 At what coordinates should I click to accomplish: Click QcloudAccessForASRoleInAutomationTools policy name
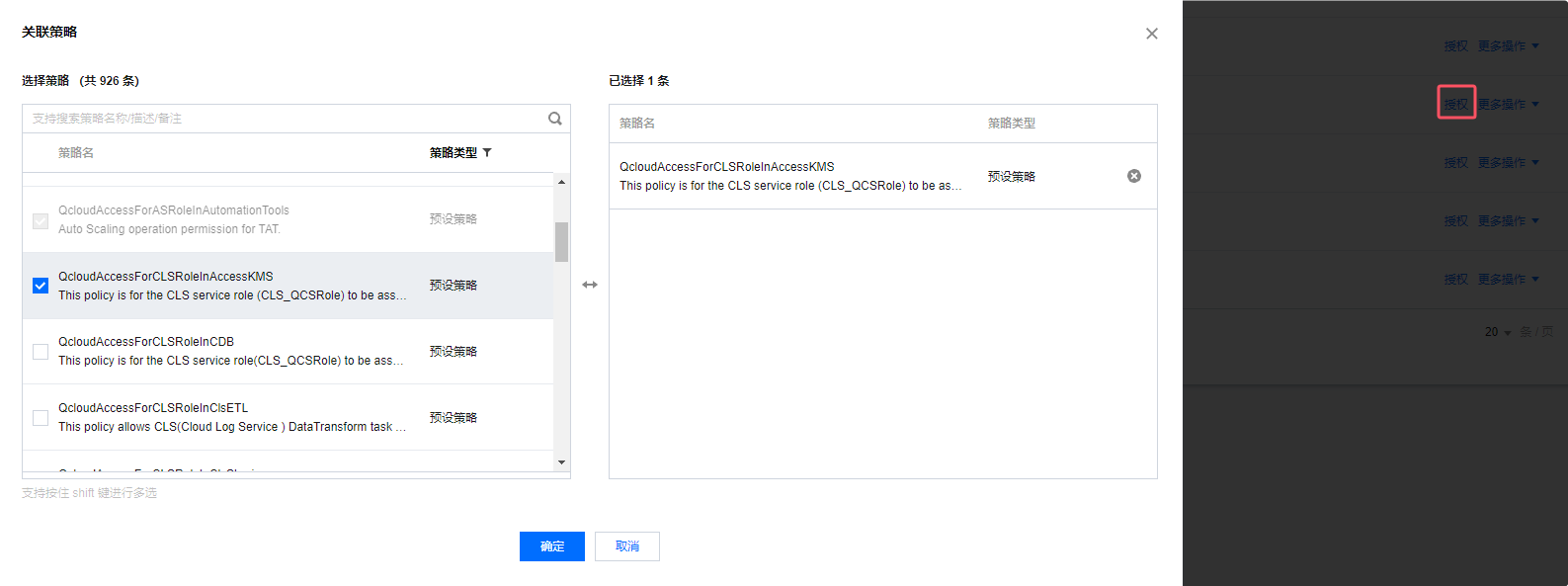[174, 210]
